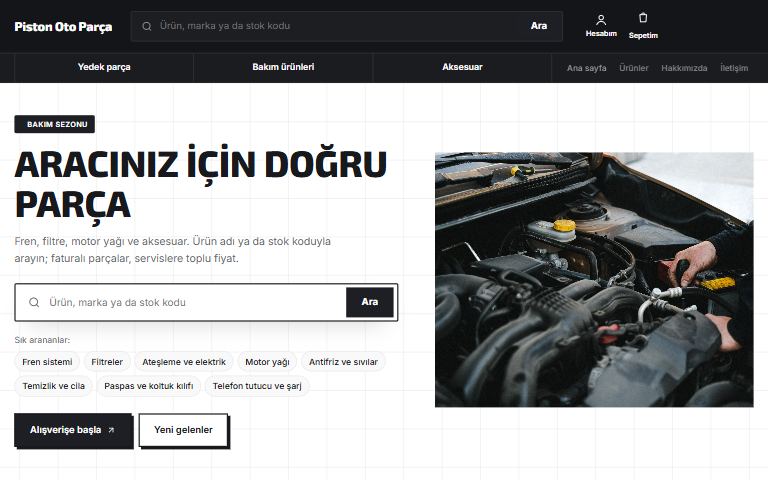
Task: Select the Telefon tutucu ve şarj chip
Action: [257, 386]
